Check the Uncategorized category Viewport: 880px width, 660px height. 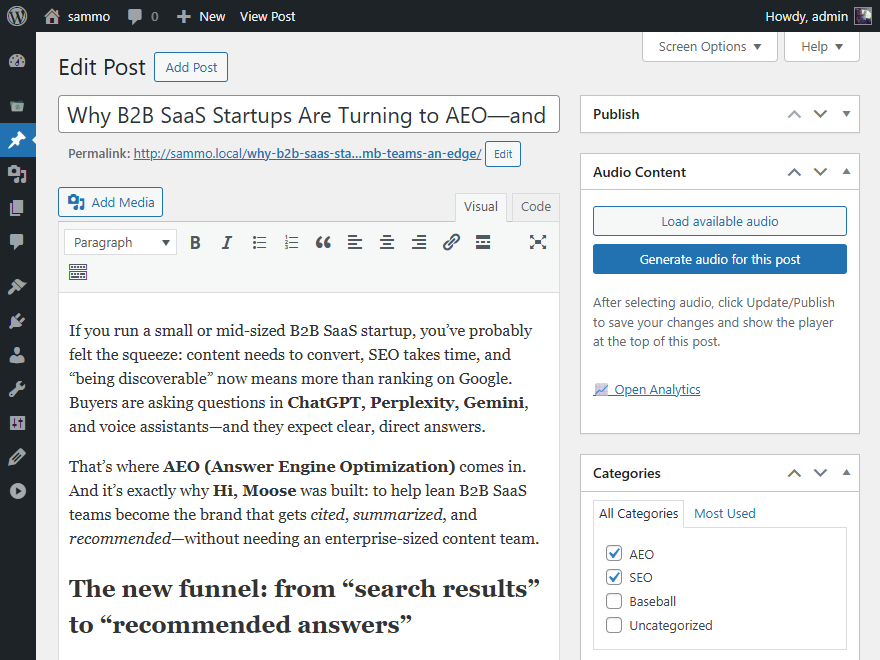[x=614, y=626]
